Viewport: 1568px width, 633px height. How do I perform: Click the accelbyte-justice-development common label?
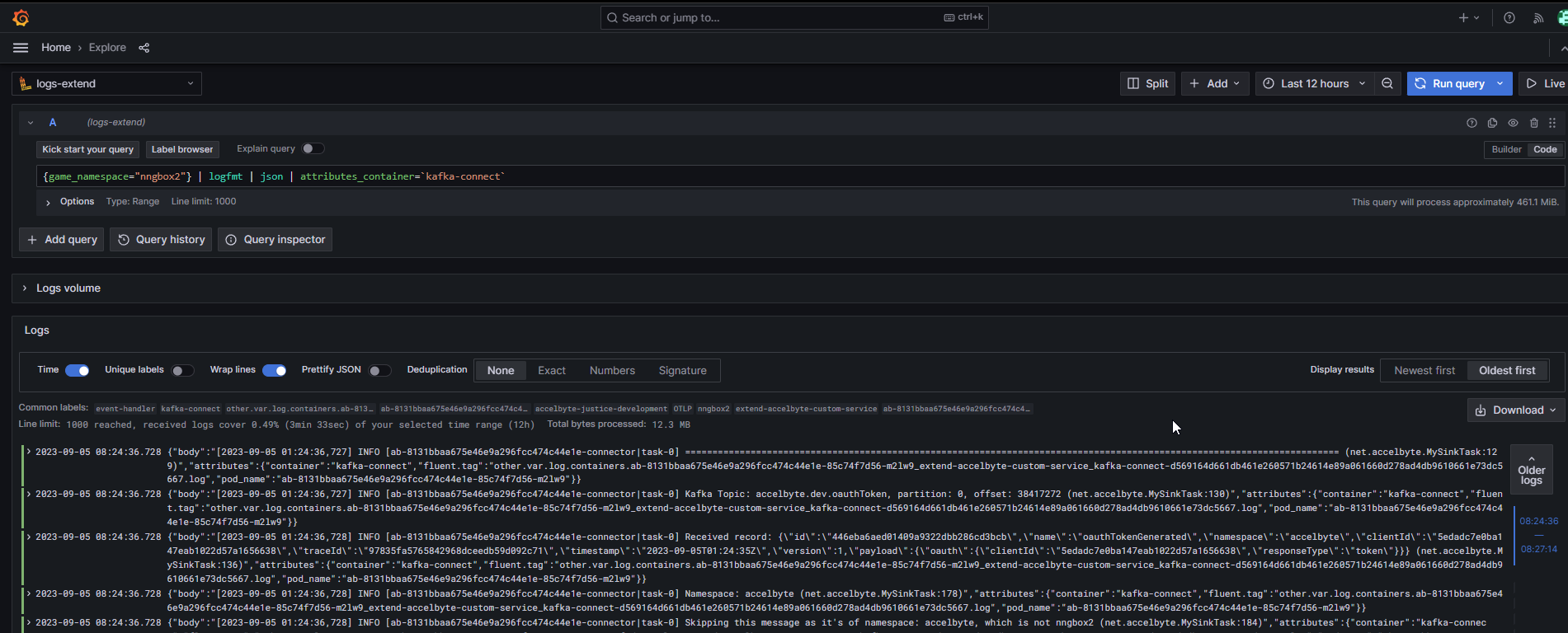click(600, 408)
